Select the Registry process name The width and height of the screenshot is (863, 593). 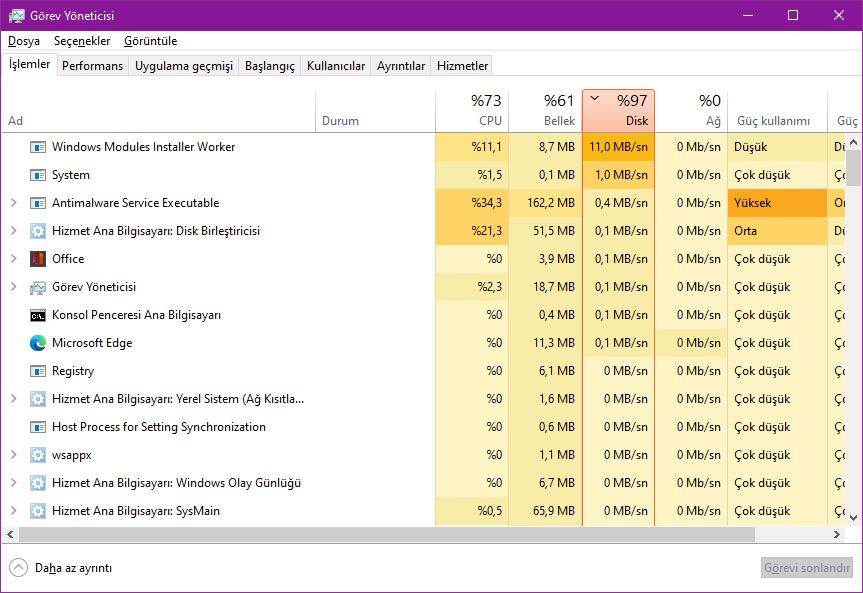coord(73,371)
